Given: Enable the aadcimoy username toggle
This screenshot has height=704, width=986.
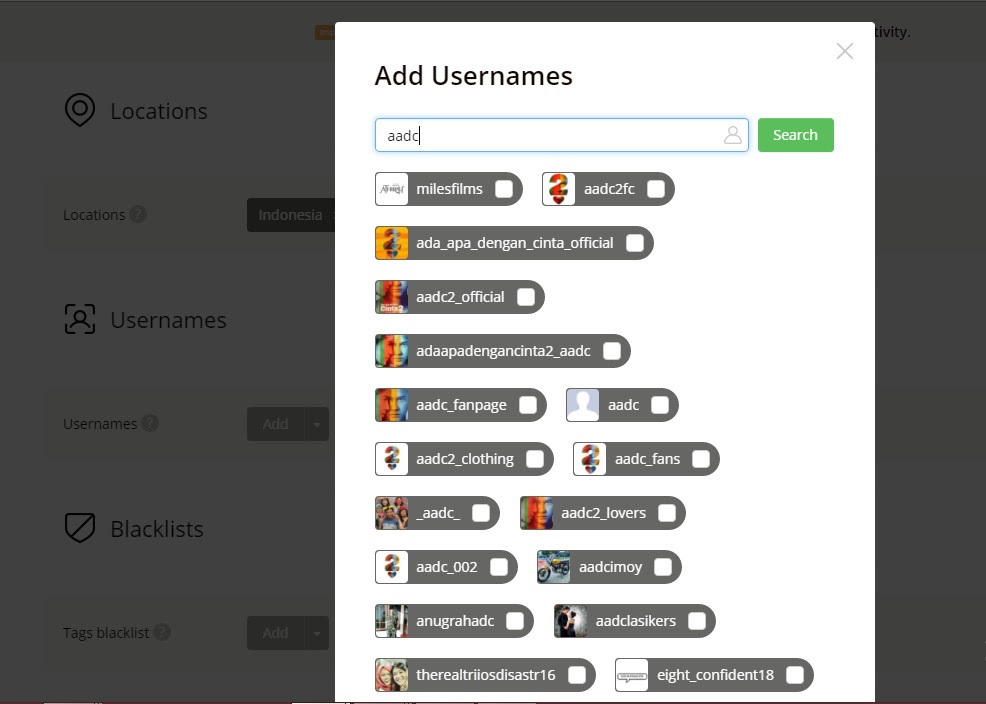Looking at the screenshot, I should [662, 566].
